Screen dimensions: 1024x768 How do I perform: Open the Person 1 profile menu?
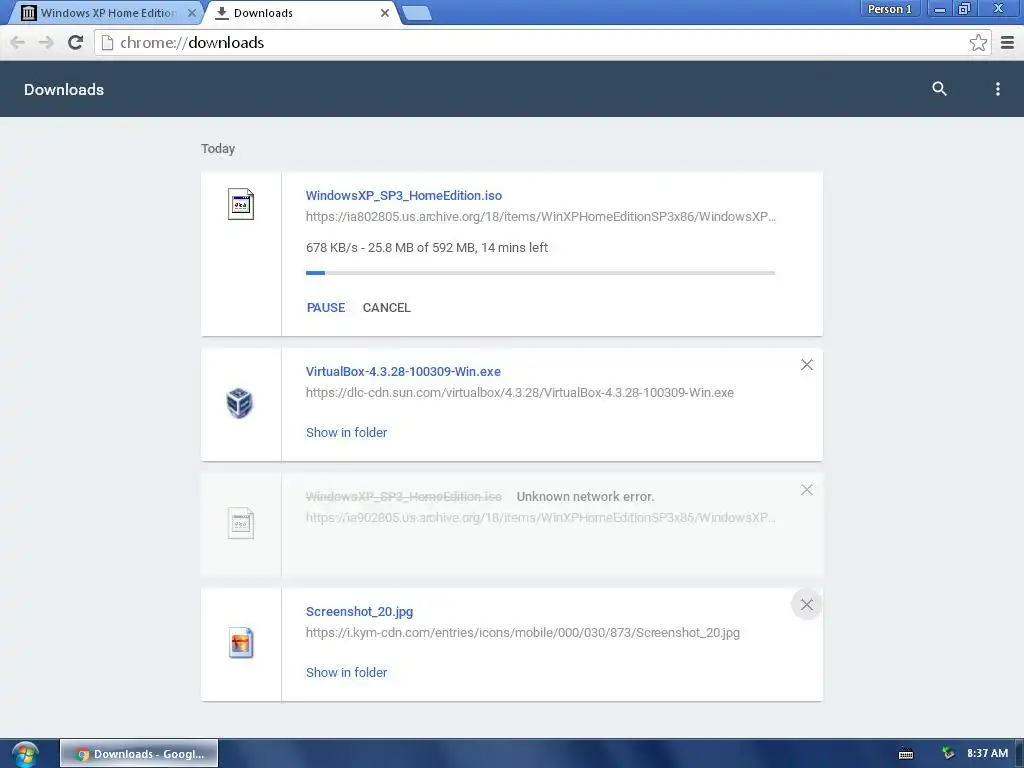(889, 9)
